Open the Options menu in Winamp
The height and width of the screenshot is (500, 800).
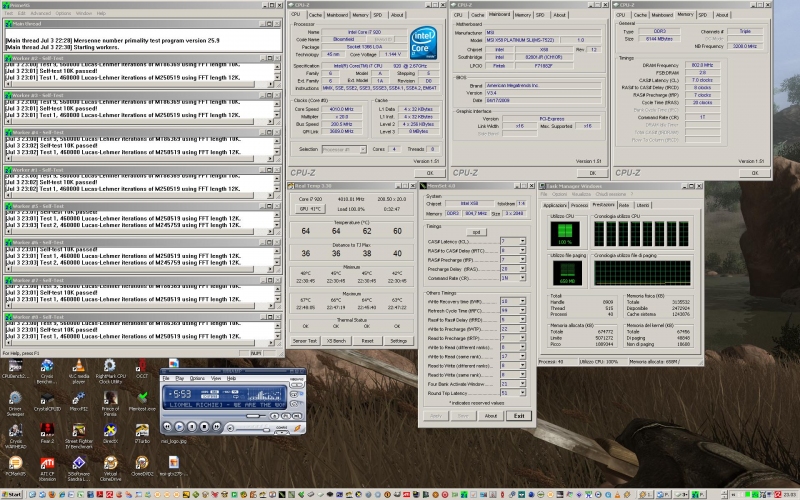click(196, 379)
